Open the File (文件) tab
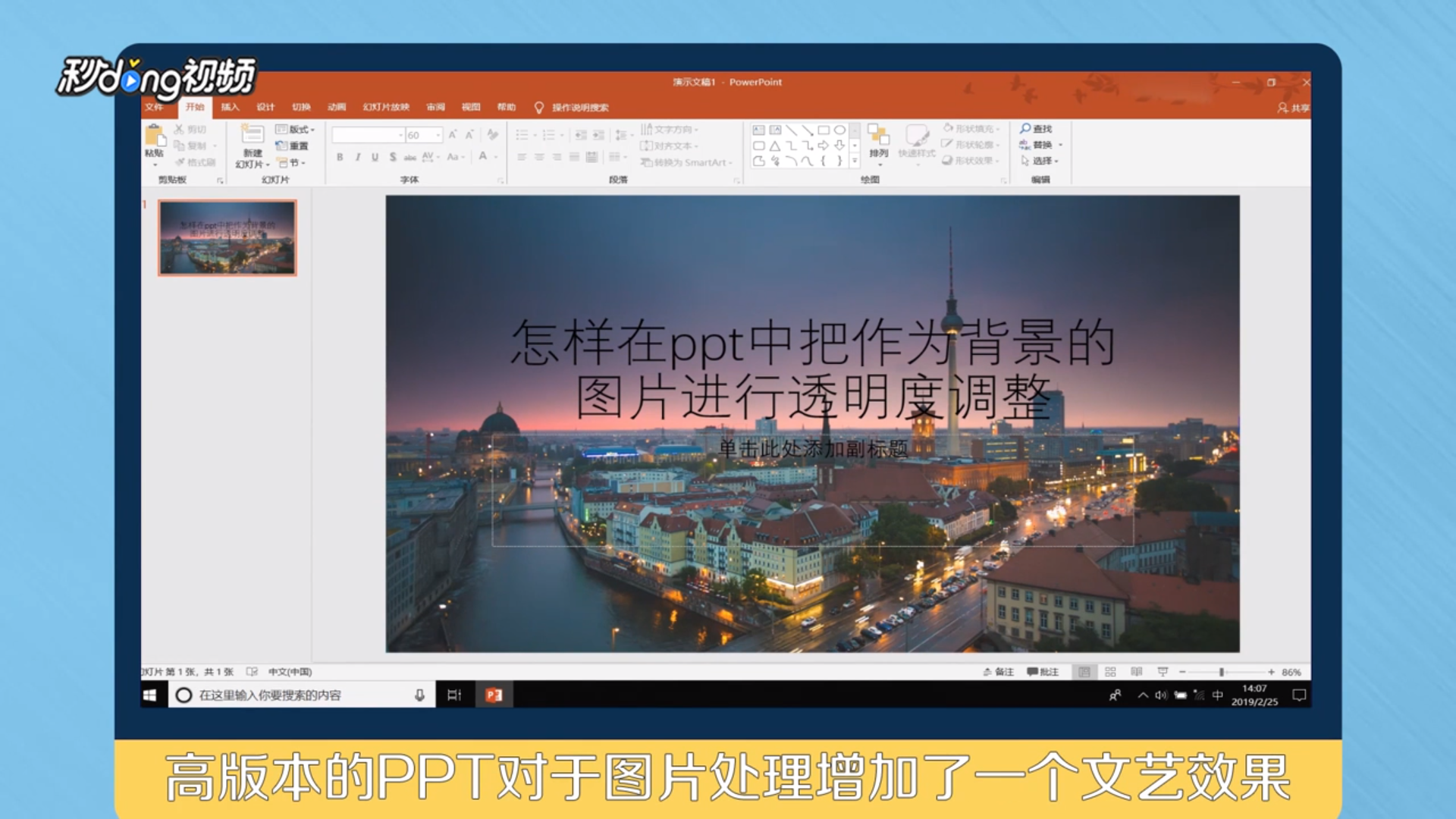Image resolution: width=1456 pixels, height=819 pixels. pos(154,107)
